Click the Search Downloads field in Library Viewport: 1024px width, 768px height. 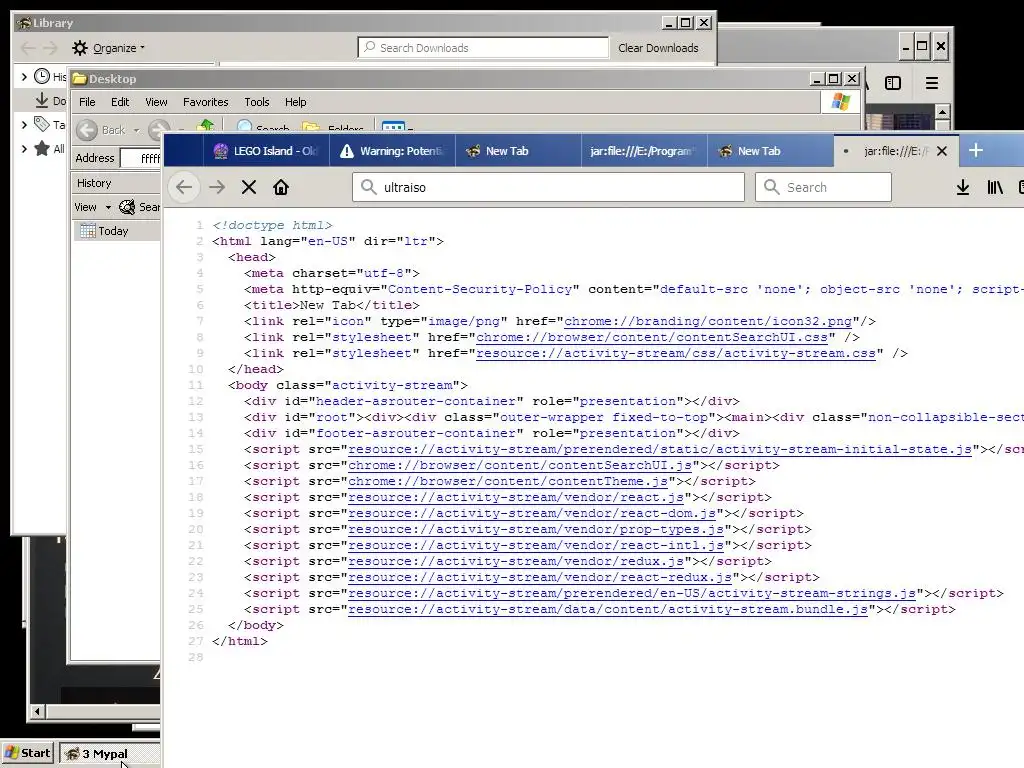coord(483,48)
